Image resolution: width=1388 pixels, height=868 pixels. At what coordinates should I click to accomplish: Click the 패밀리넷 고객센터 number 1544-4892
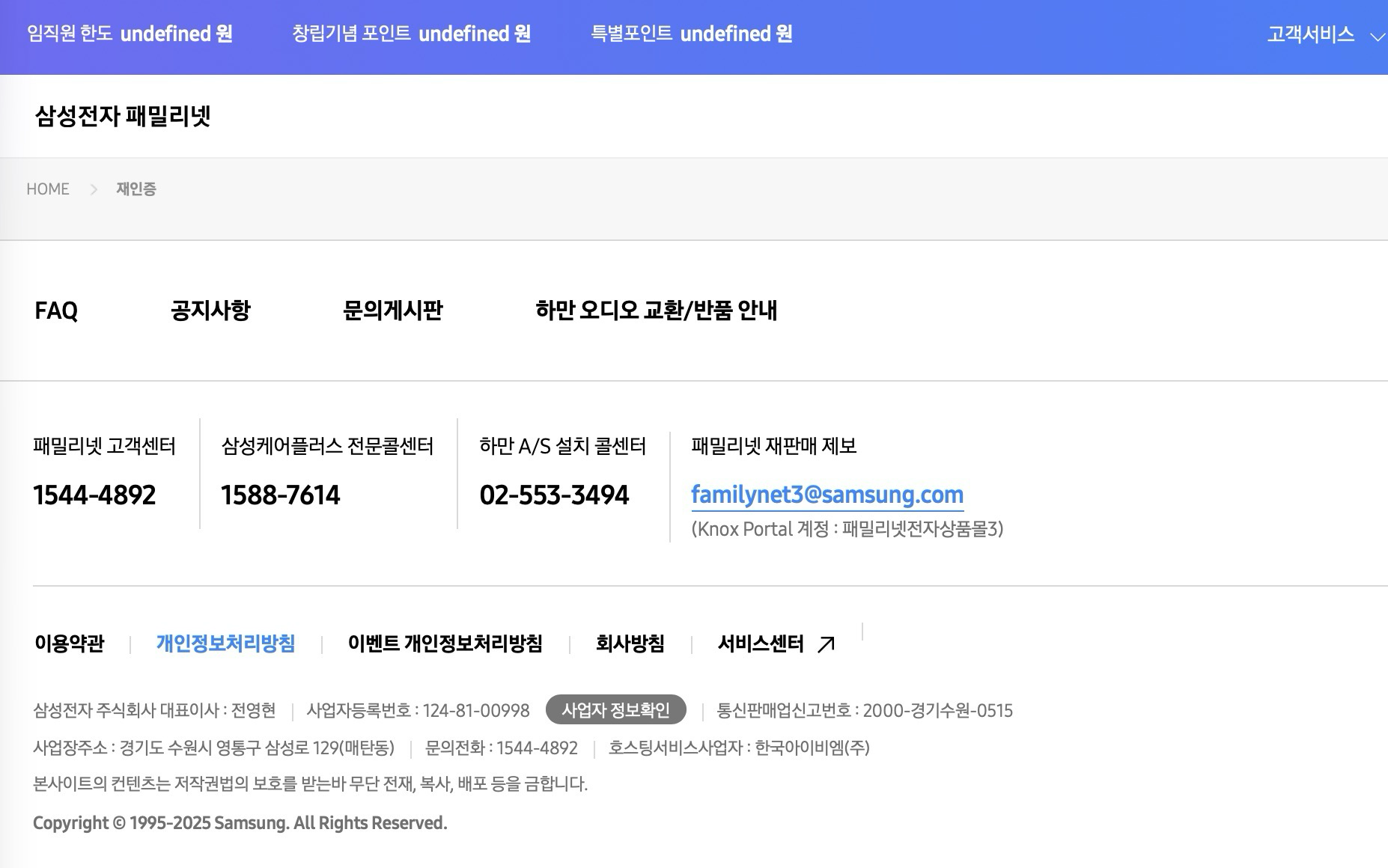pos(95,495)
